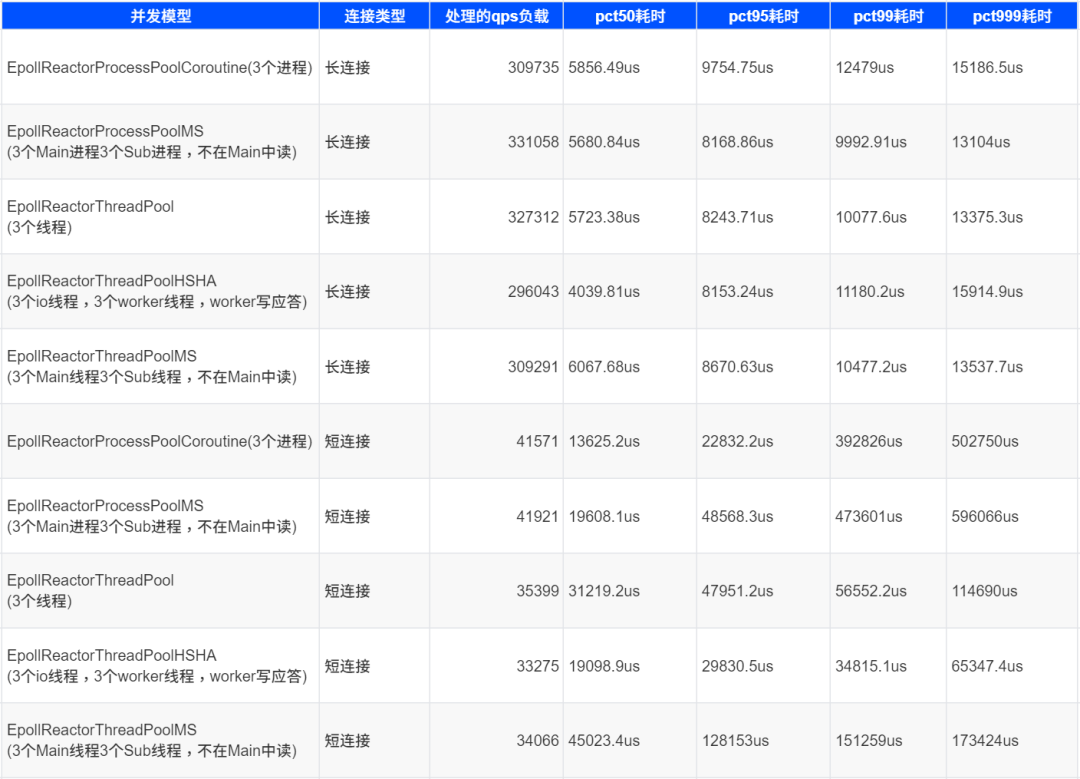The height and width of the screenshot is (779, 1080).
Task: Select the 连接类型 column header
Action: (x=375, y=17)
